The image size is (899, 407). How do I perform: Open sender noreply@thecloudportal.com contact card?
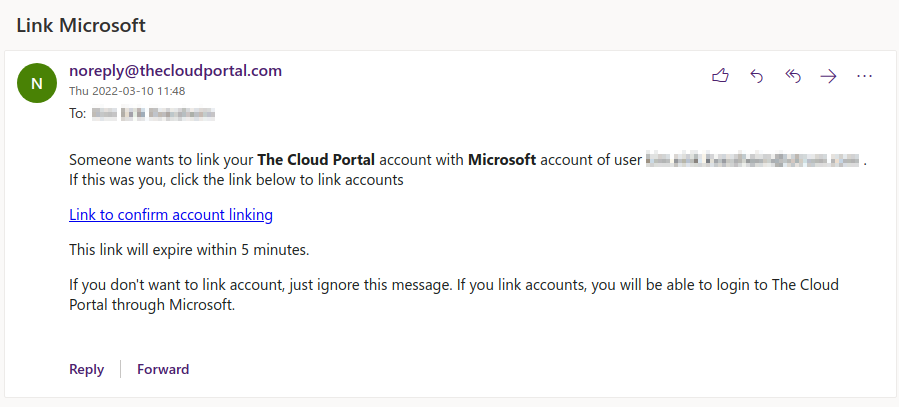[x=175, y=71]
